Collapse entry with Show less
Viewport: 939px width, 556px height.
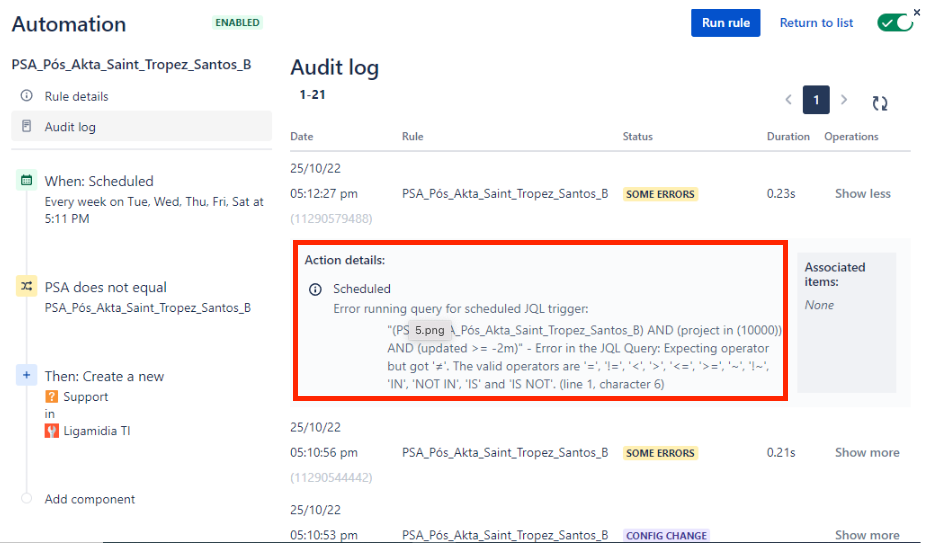pyautogui.click(x=862, y=194)
